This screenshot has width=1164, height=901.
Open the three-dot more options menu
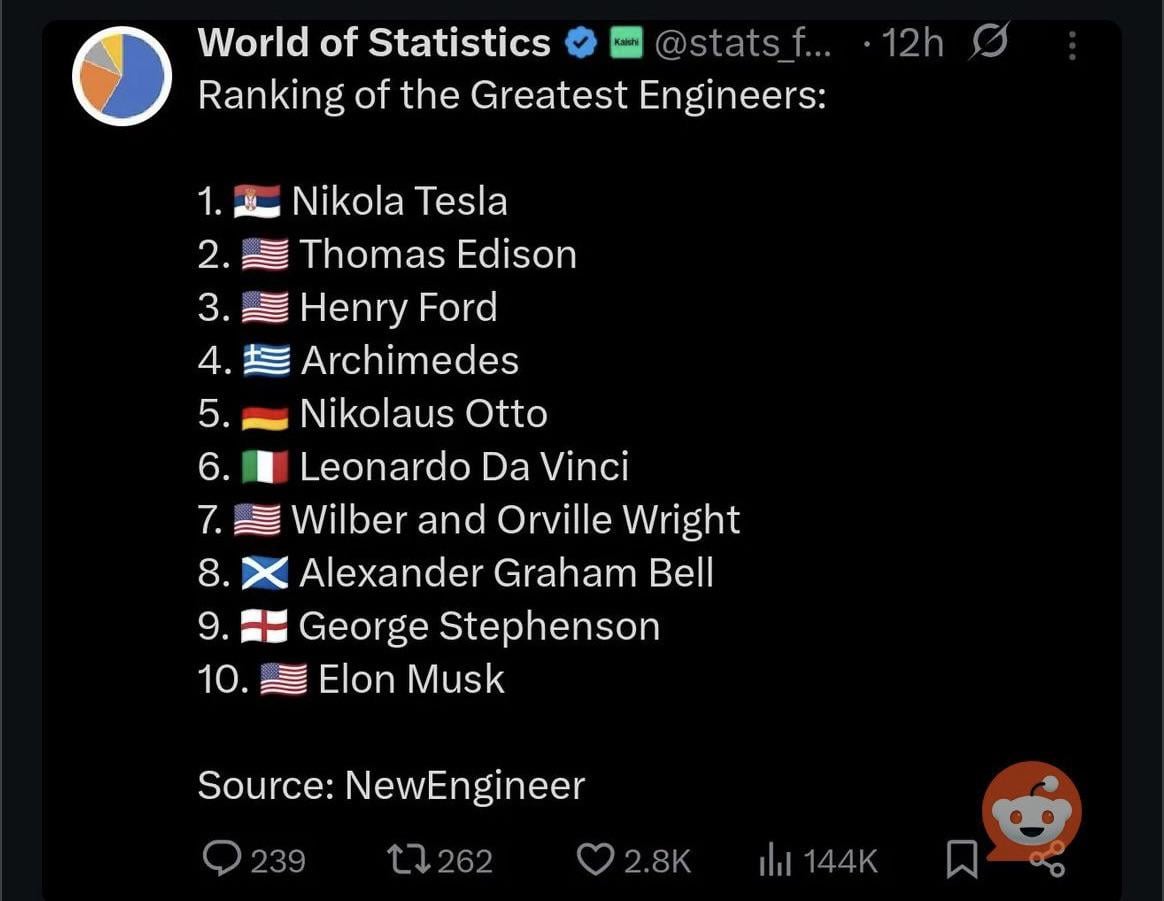pyautogui.click(x=1071, y=45)
